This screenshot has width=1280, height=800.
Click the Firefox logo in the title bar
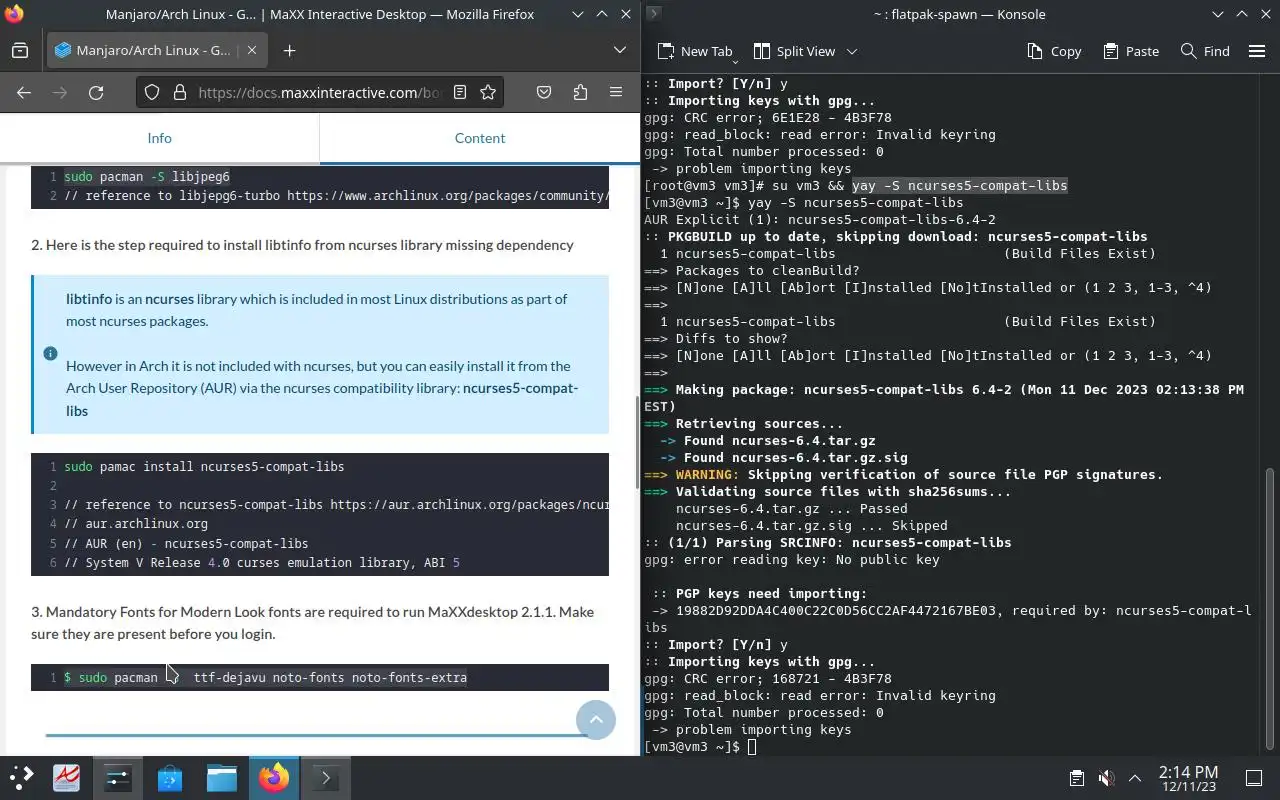tap(13, 14)
